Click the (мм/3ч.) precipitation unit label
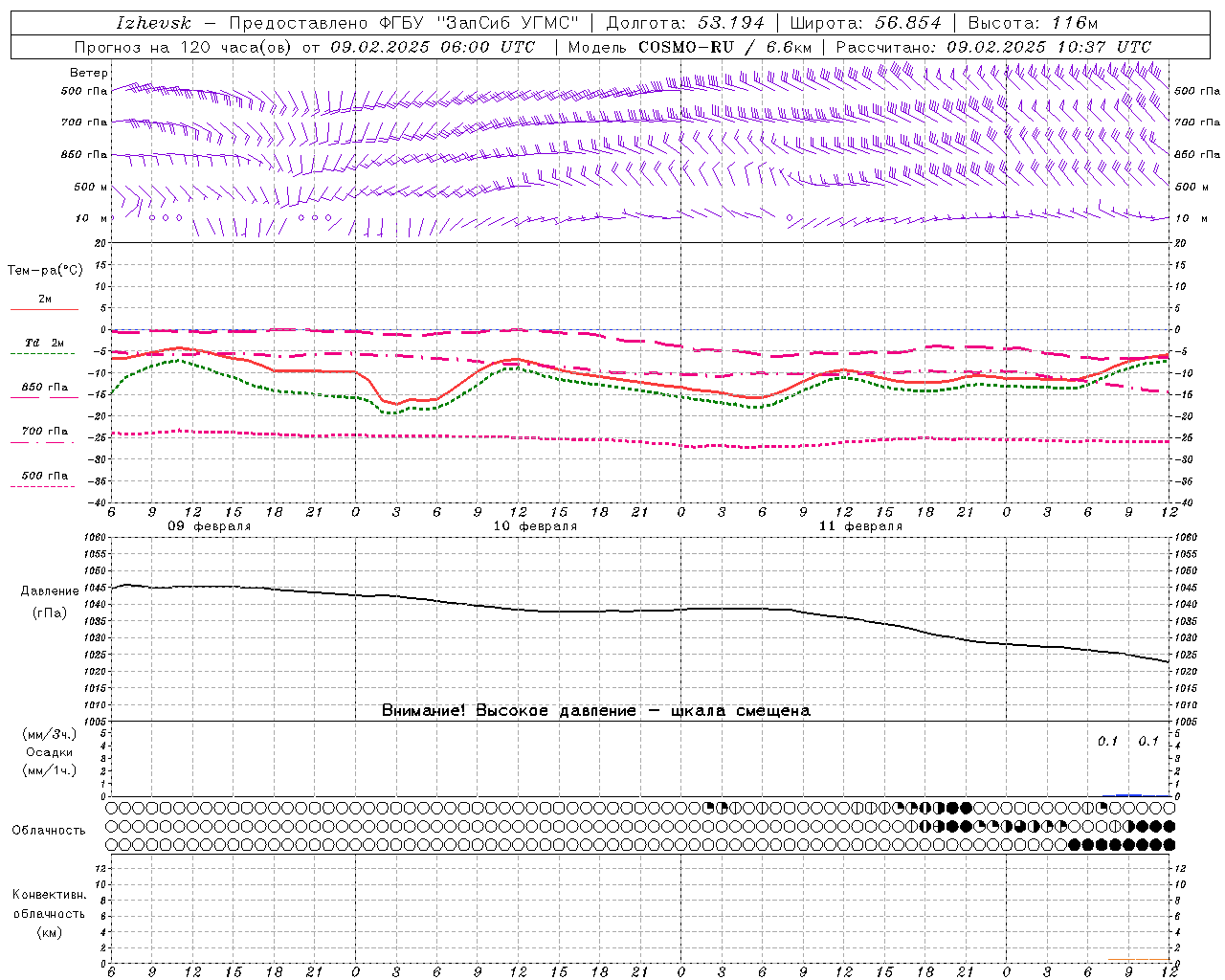 click(50, 734)
